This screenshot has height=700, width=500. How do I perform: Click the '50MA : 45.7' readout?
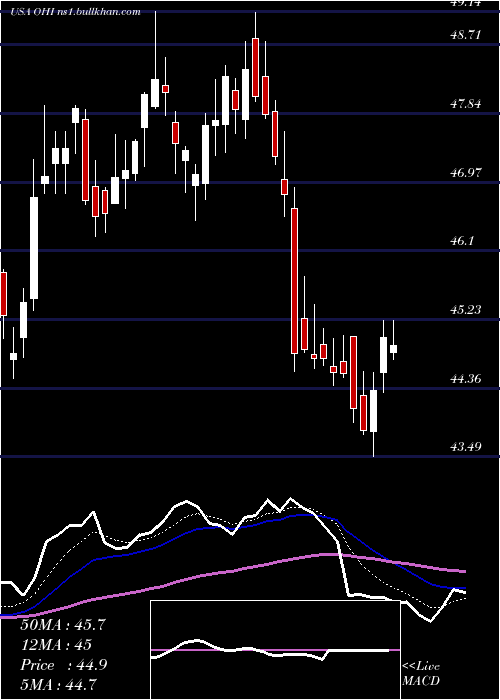click(63, 625)
